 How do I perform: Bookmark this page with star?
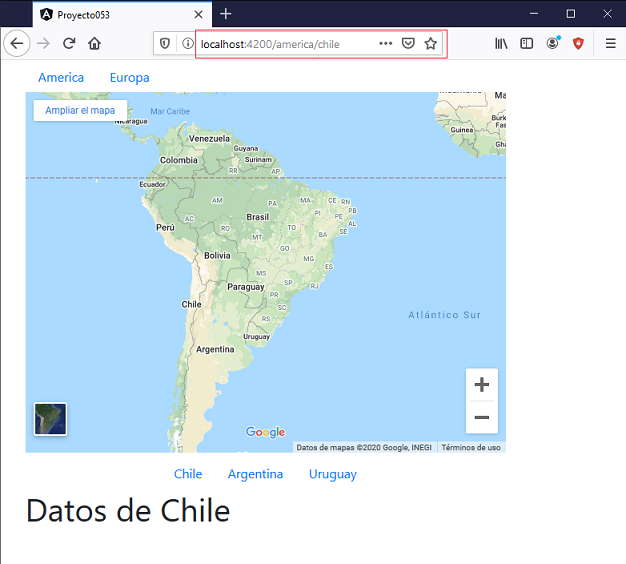click(430, 43)
